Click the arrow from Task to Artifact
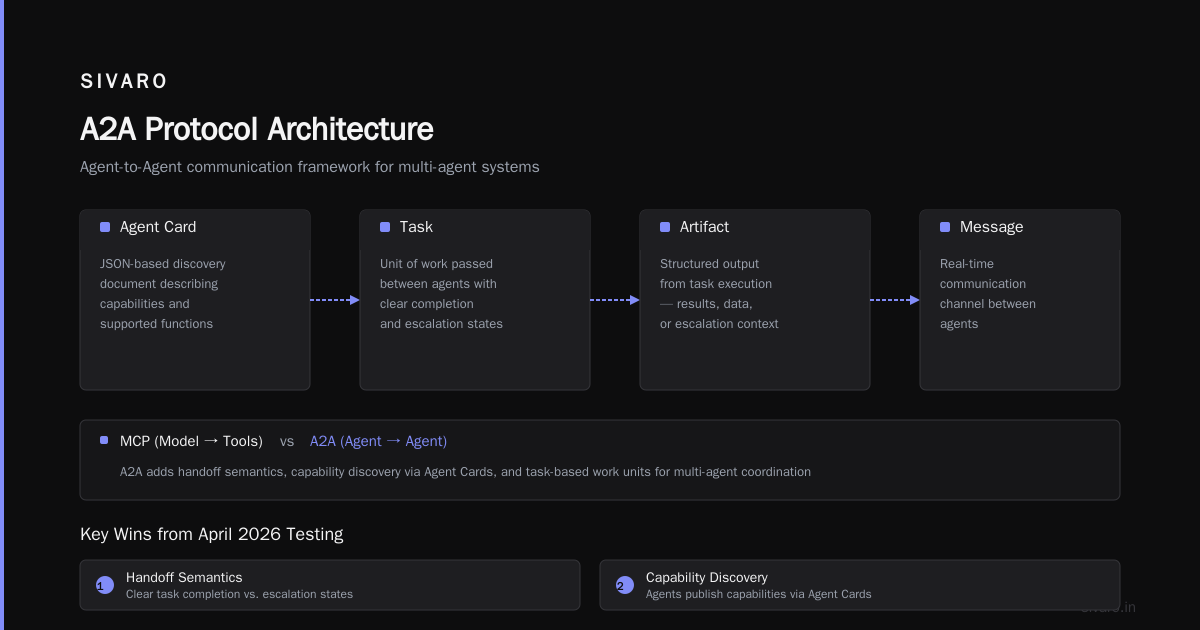Viewport: 1200px width, 630px height. click(615, 300)
